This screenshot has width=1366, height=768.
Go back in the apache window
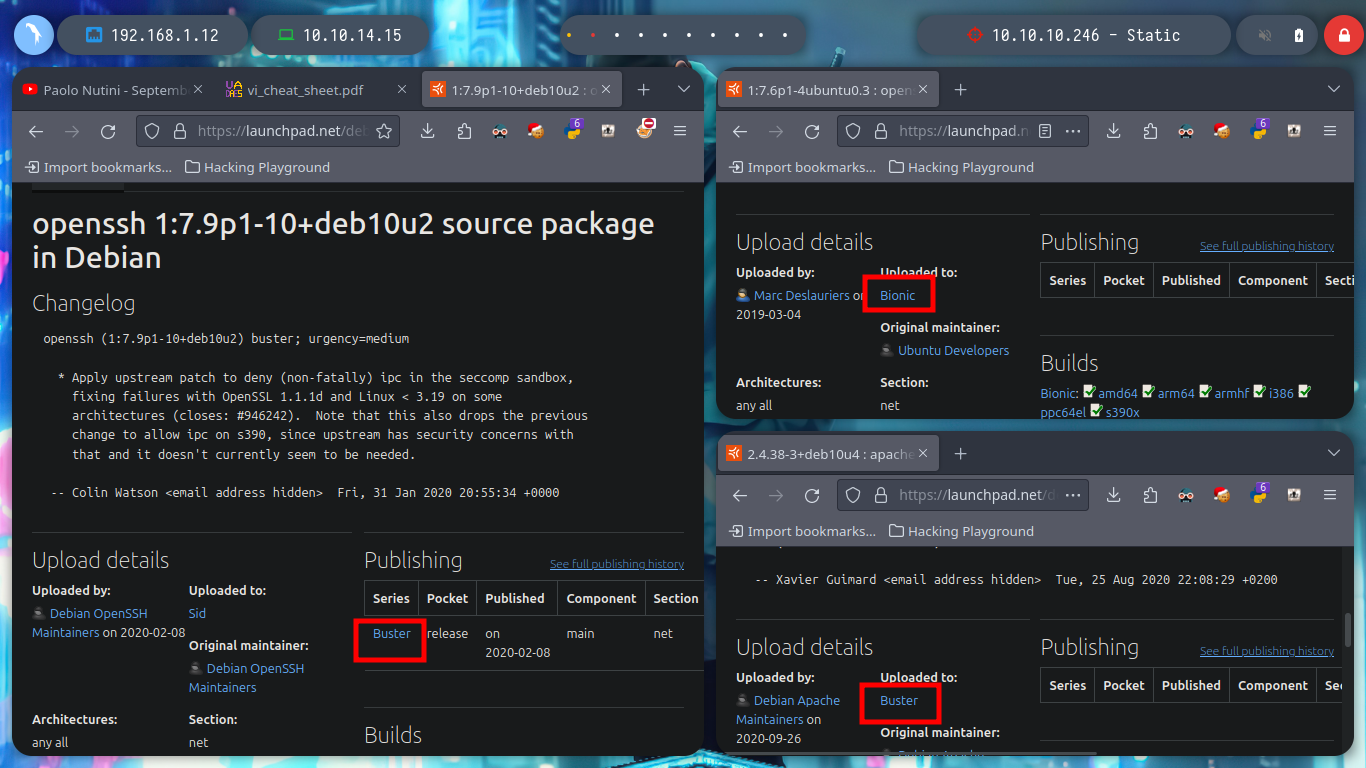[740, 495]
